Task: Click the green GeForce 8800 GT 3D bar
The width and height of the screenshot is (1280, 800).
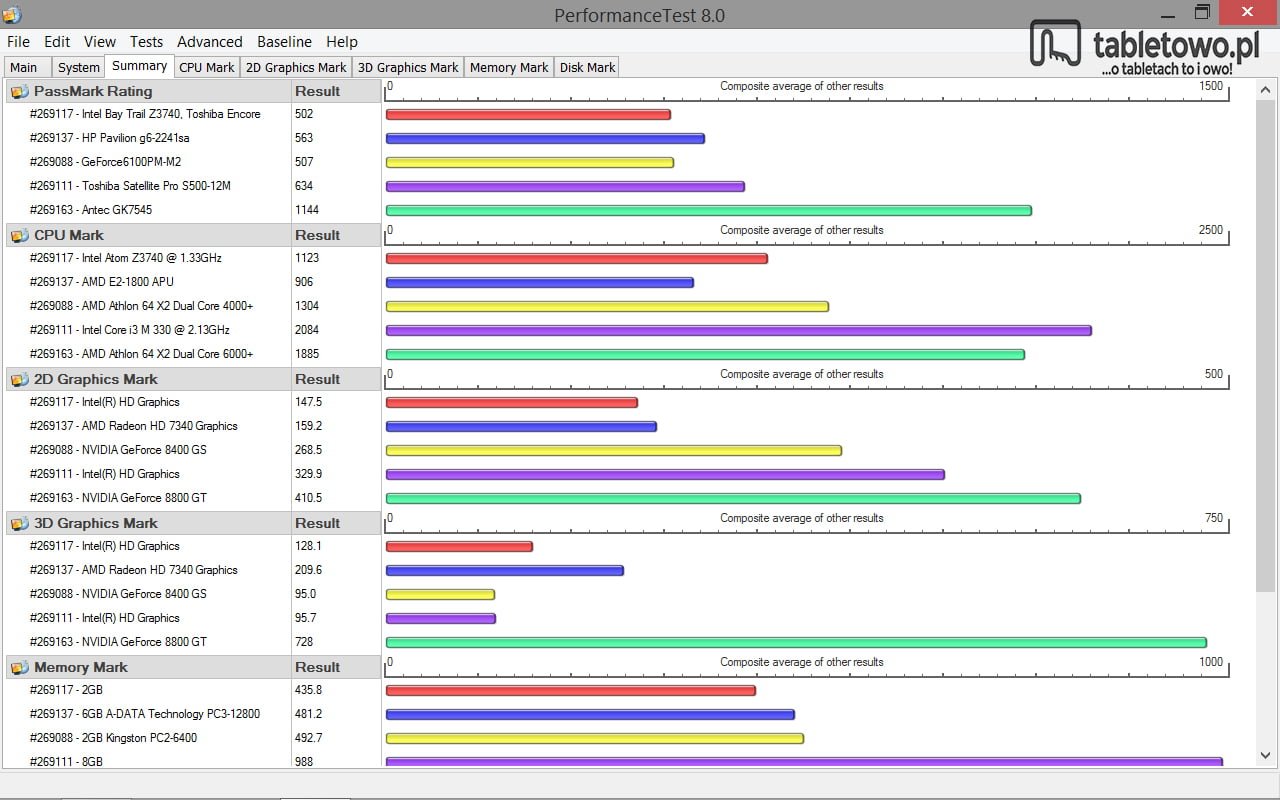Action: coord(796,642)
